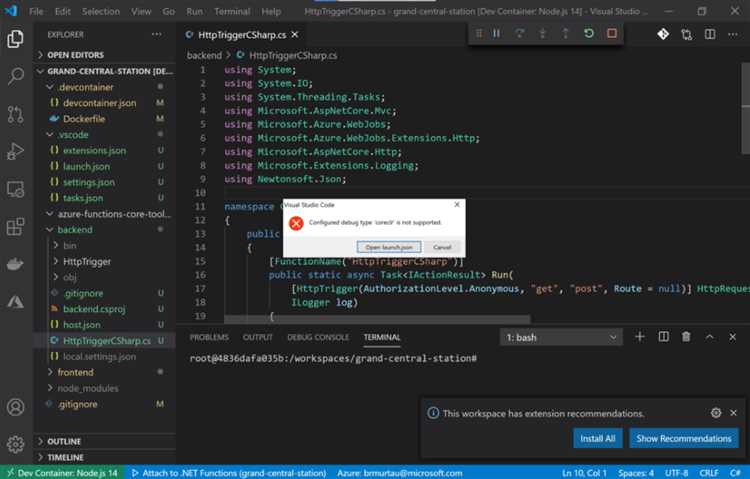
Task: Open the Explorer view in activity bar
Action: point(15,39)
